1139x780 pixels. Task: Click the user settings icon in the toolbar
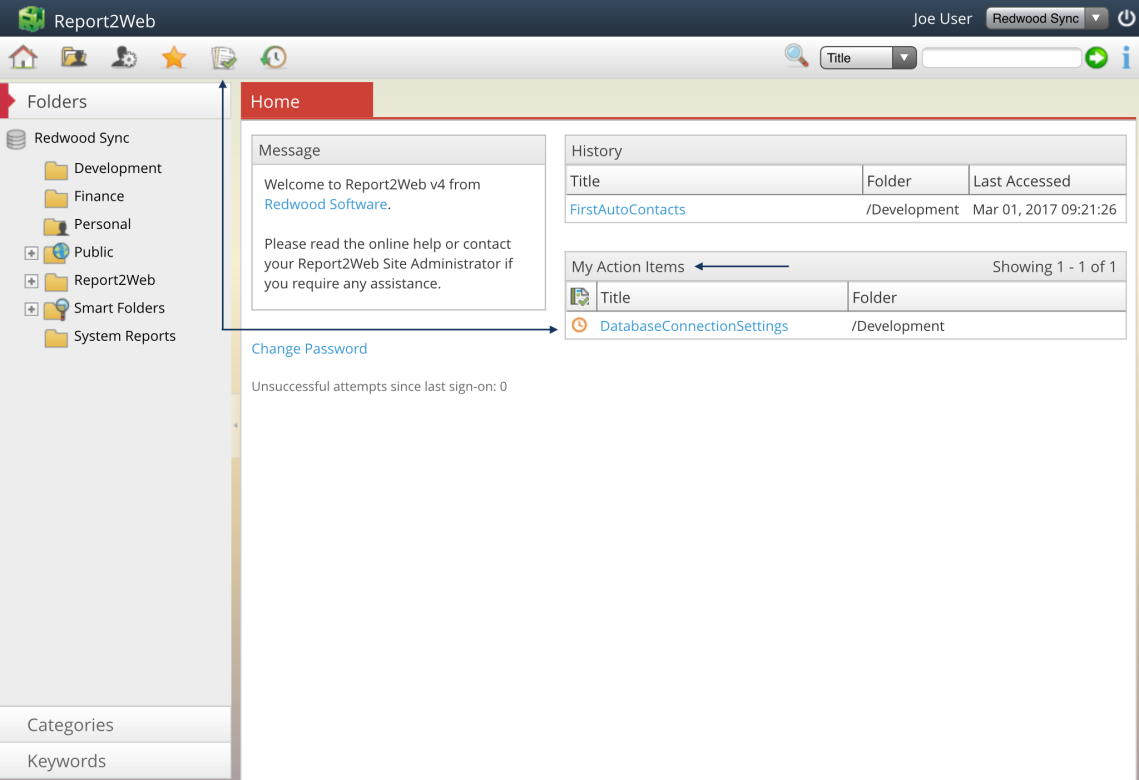tap(123, 57)
